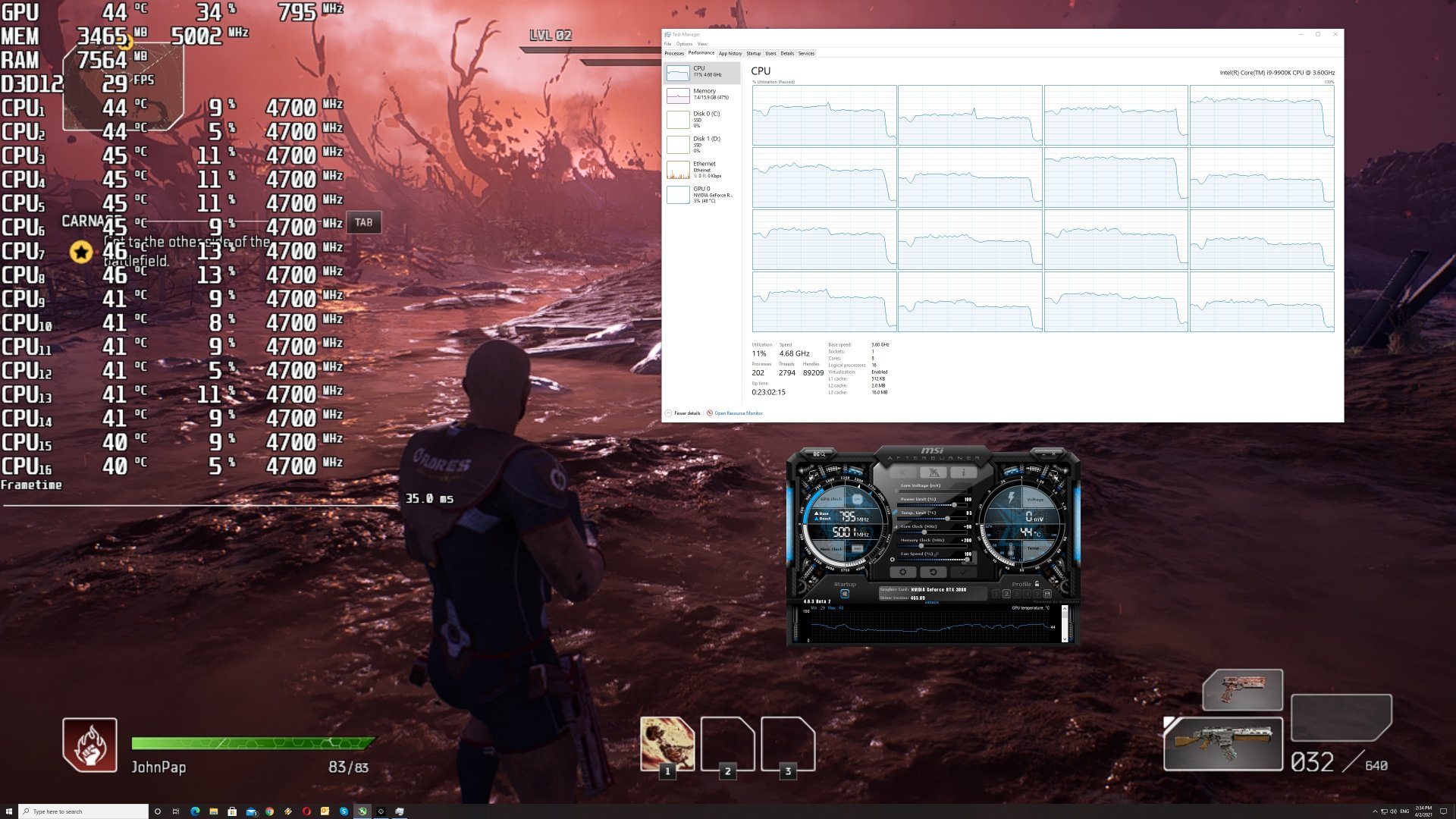
Task: Click the Open Resource Monitor link
Action: click(738, 413)
